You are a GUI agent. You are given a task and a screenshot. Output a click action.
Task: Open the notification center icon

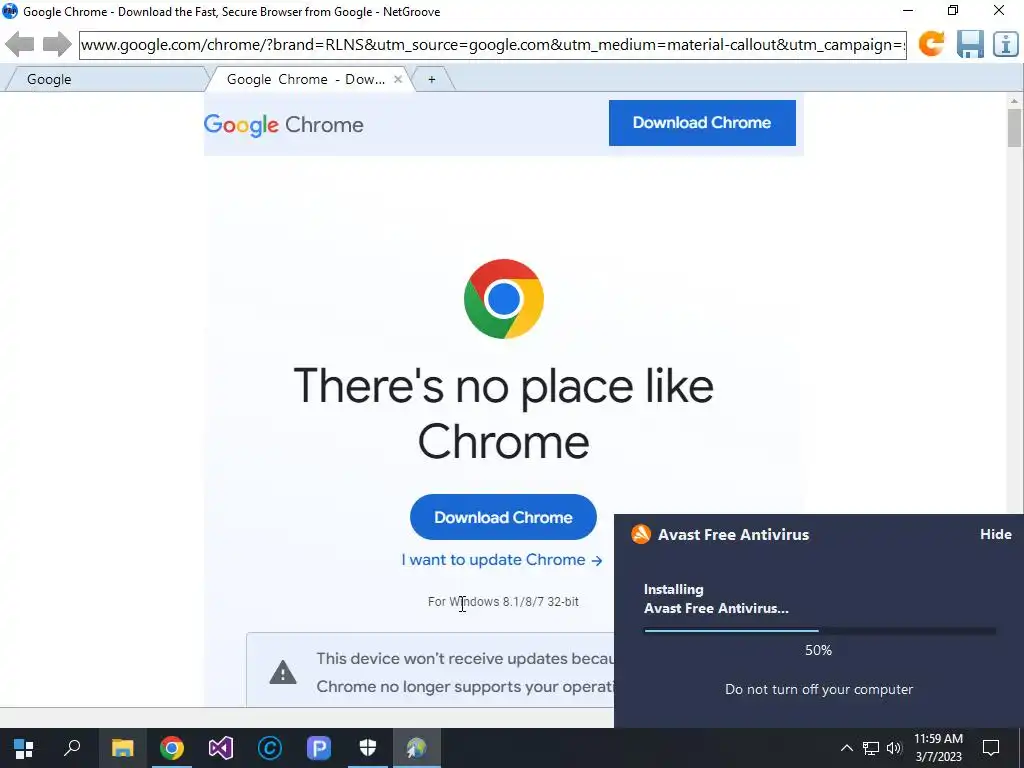coord(991,748)
